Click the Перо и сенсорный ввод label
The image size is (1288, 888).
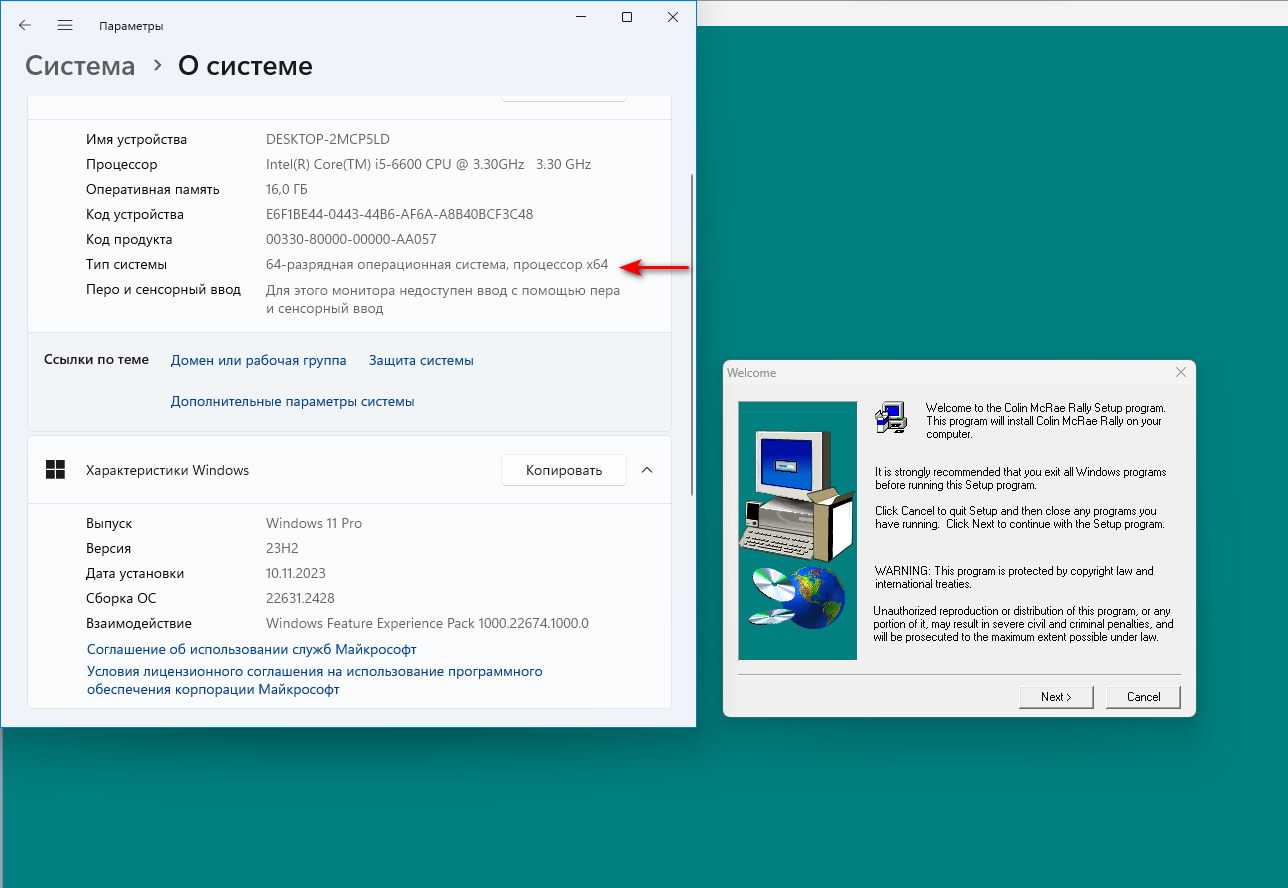[164, 289]
